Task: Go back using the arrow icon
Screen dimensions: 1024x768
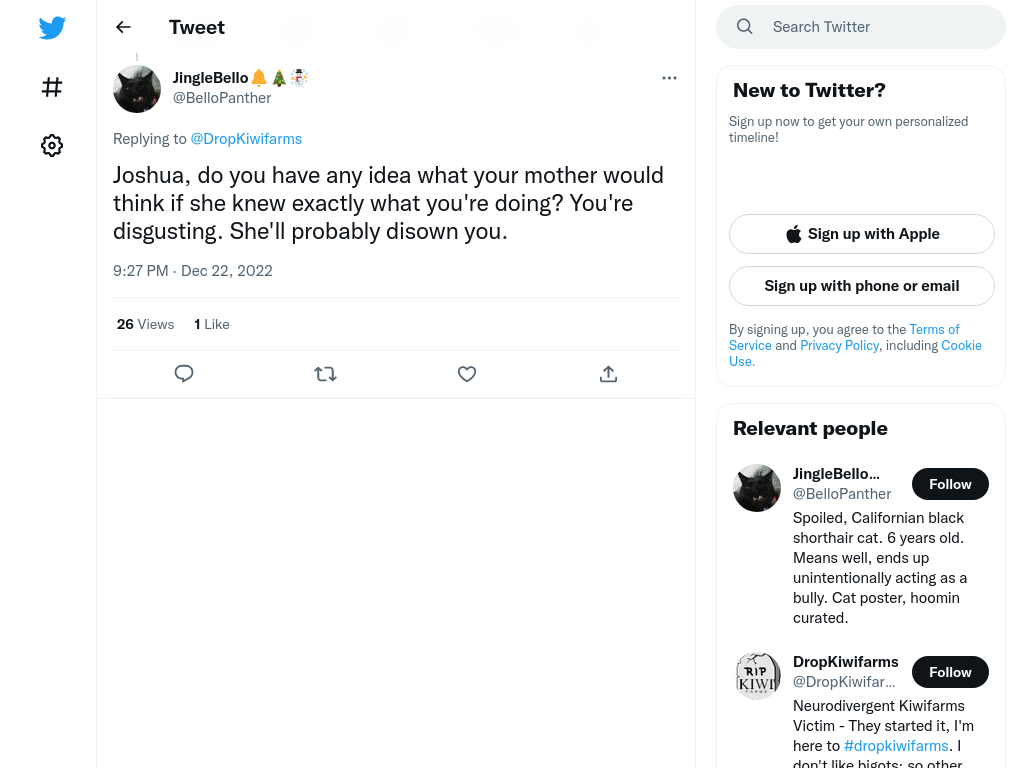Action: click(123, 27)
